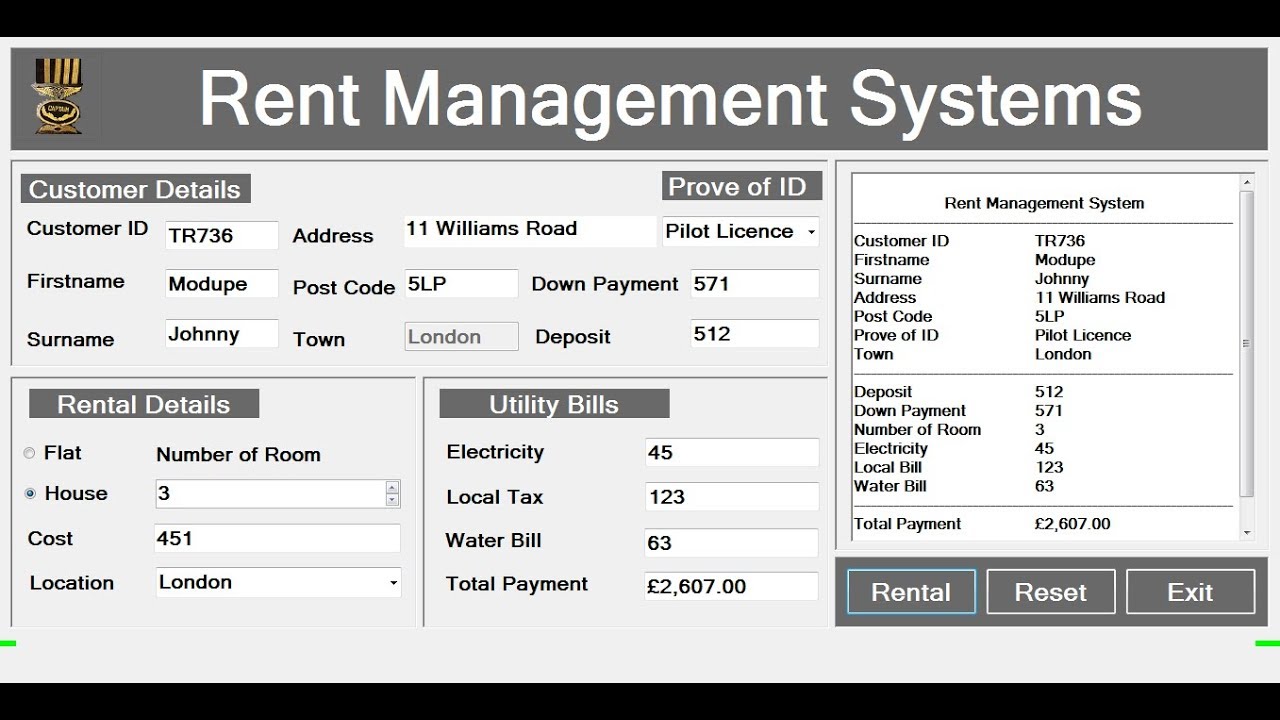The width and height of the screenshot is (1280, 720).
Task: Click TR736 in the receipt
Action: tap(1060, 241)
